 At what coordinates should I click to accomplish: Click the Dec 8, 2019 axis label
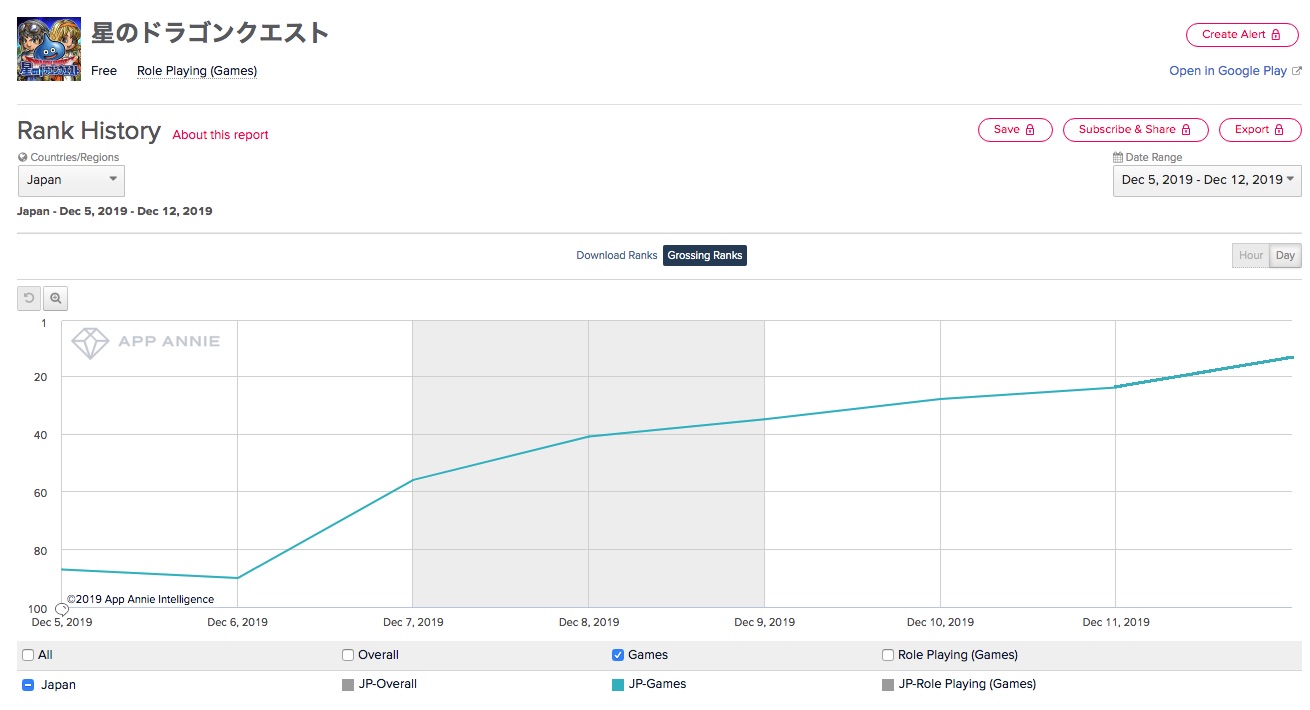[x=589, y=622]
